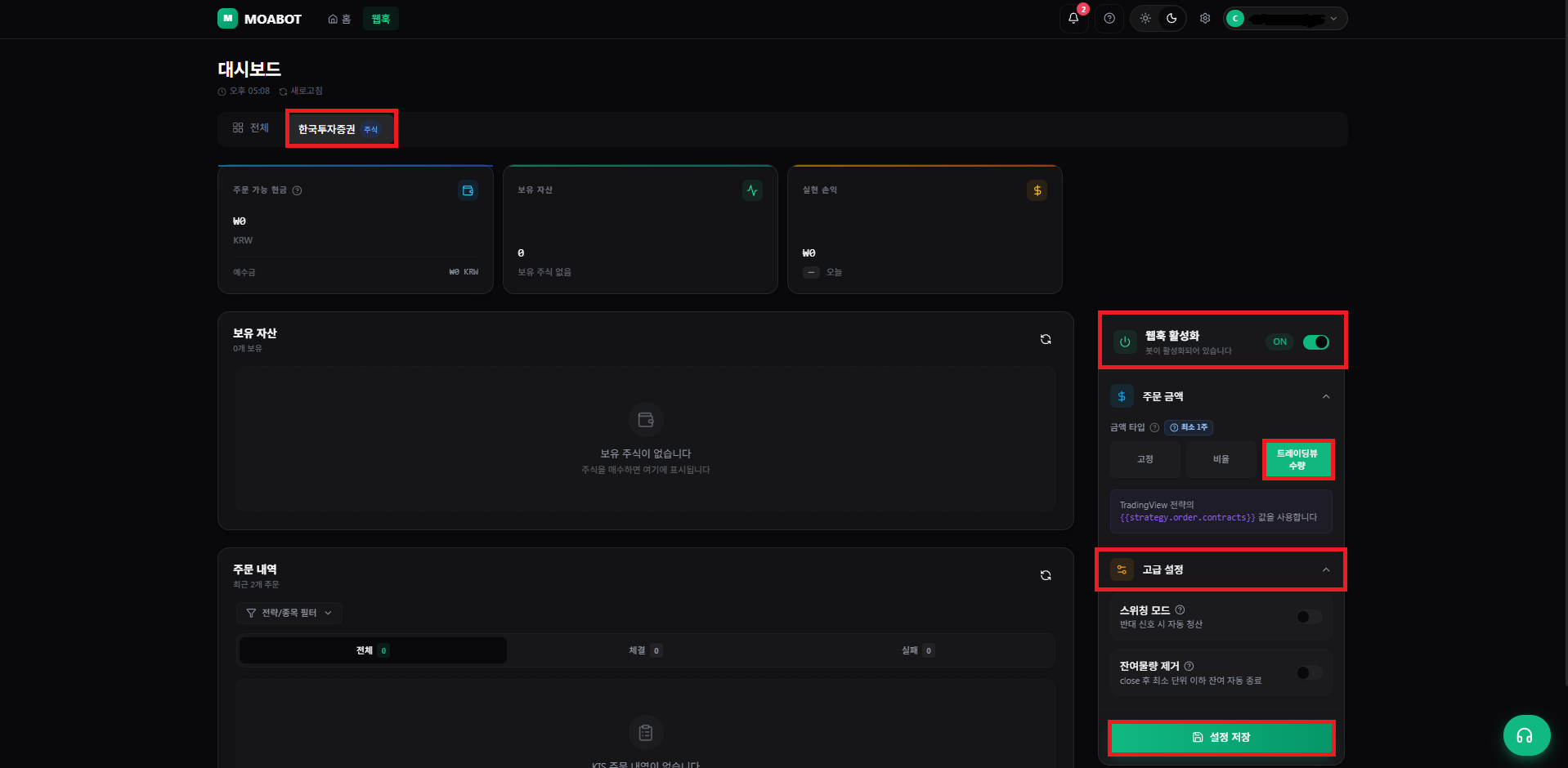1568x768 pixels.
Task: Select the 트레이딩뷰 수량 amount type
Action: (x=1297, y=459)
